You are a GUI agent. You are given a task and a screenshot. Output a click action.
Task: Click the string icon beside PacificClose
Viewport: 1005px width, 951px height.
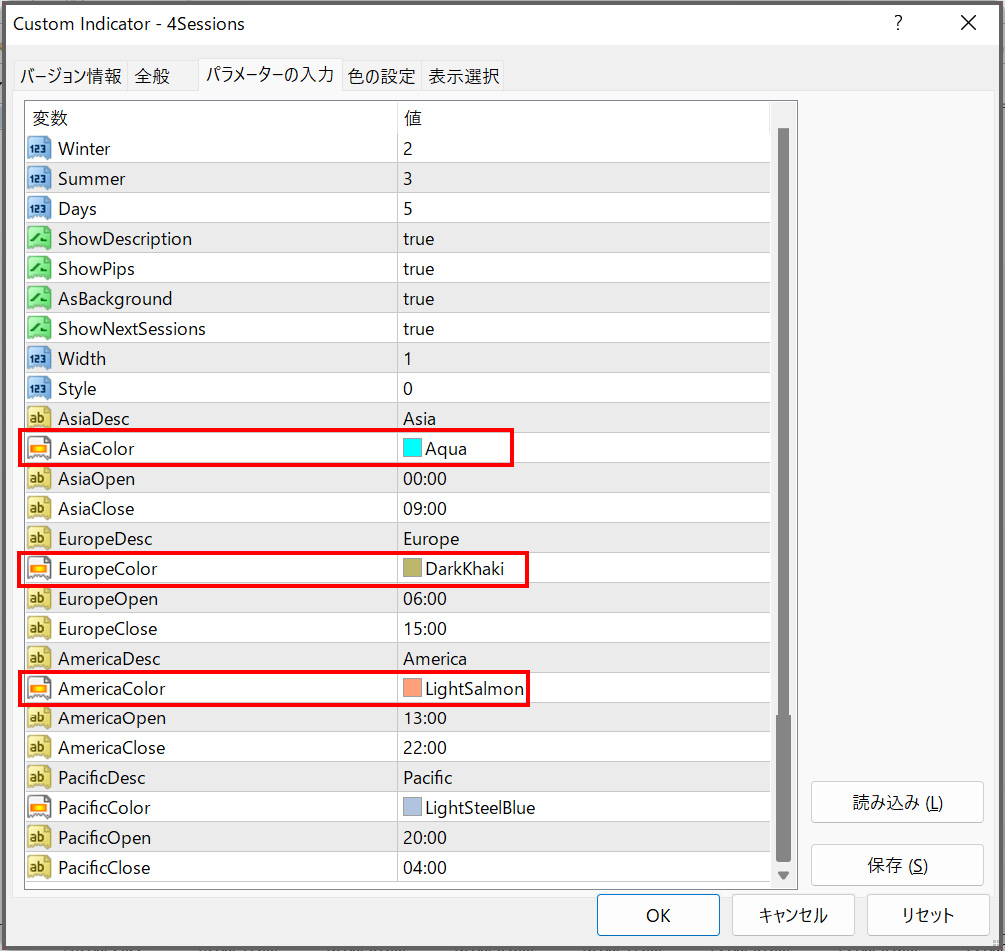[x=39, y=868]
